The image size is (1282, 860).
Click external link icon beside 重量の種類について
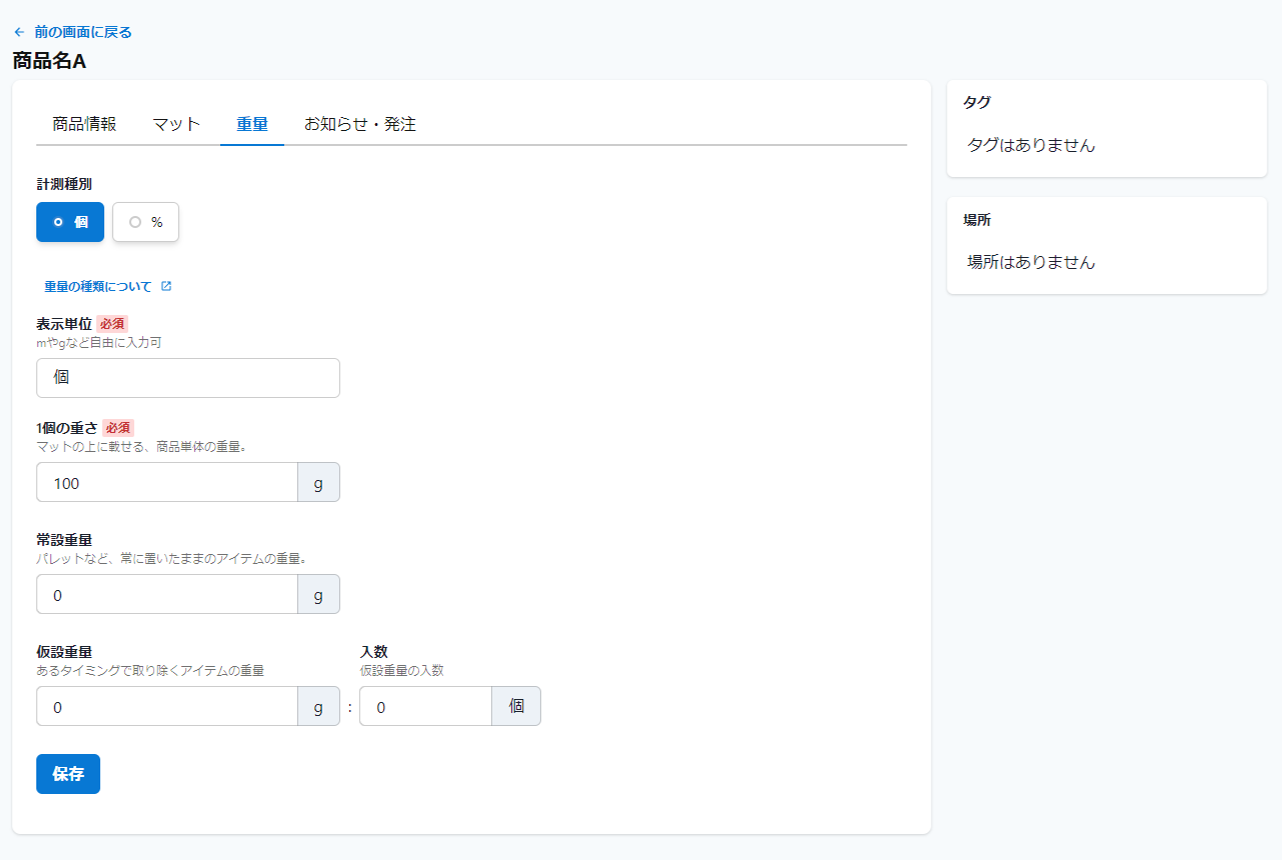[166, 286]
